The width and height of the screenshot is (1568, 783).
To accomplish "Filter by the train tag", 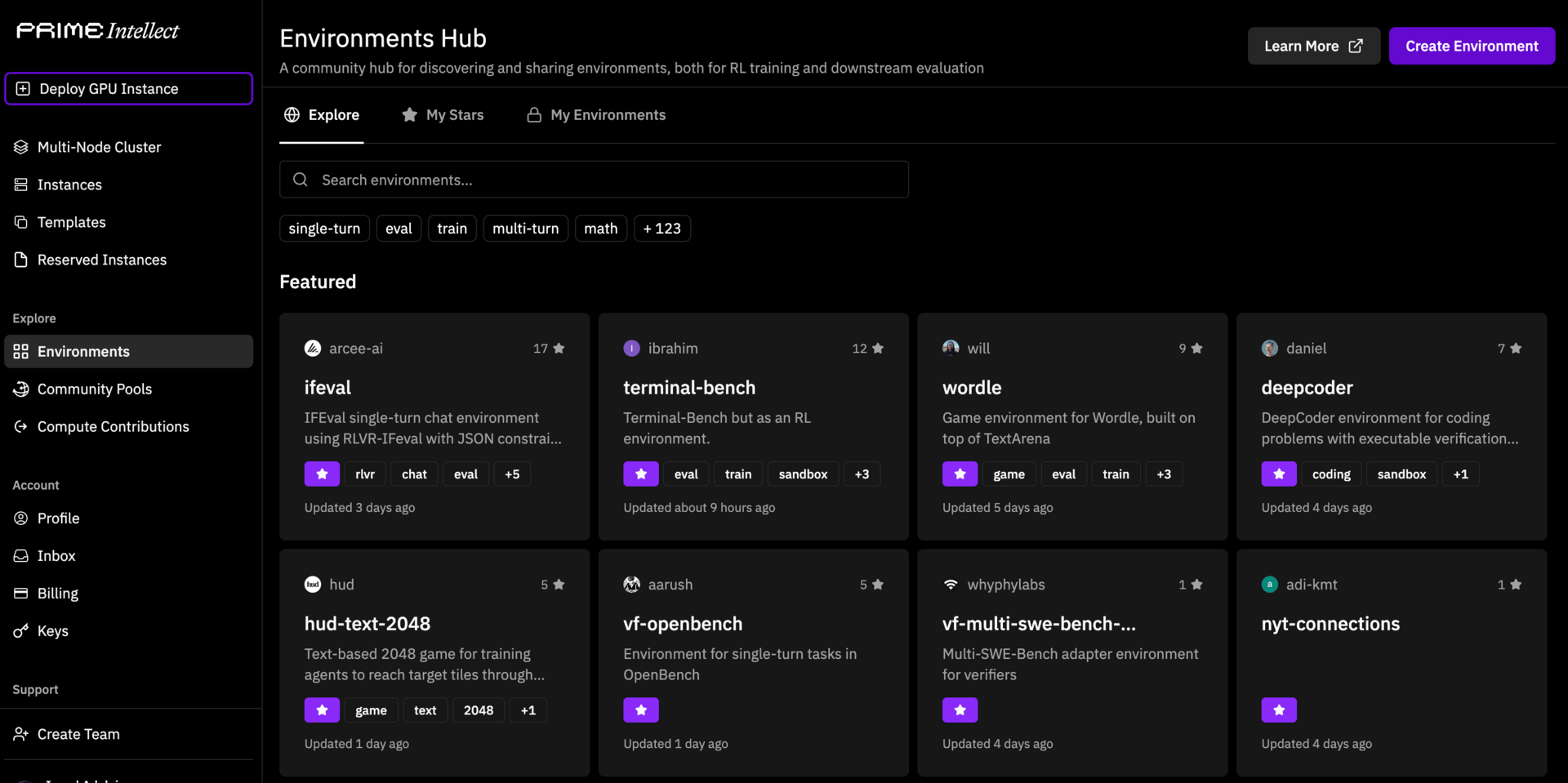I will coord(452,228).
